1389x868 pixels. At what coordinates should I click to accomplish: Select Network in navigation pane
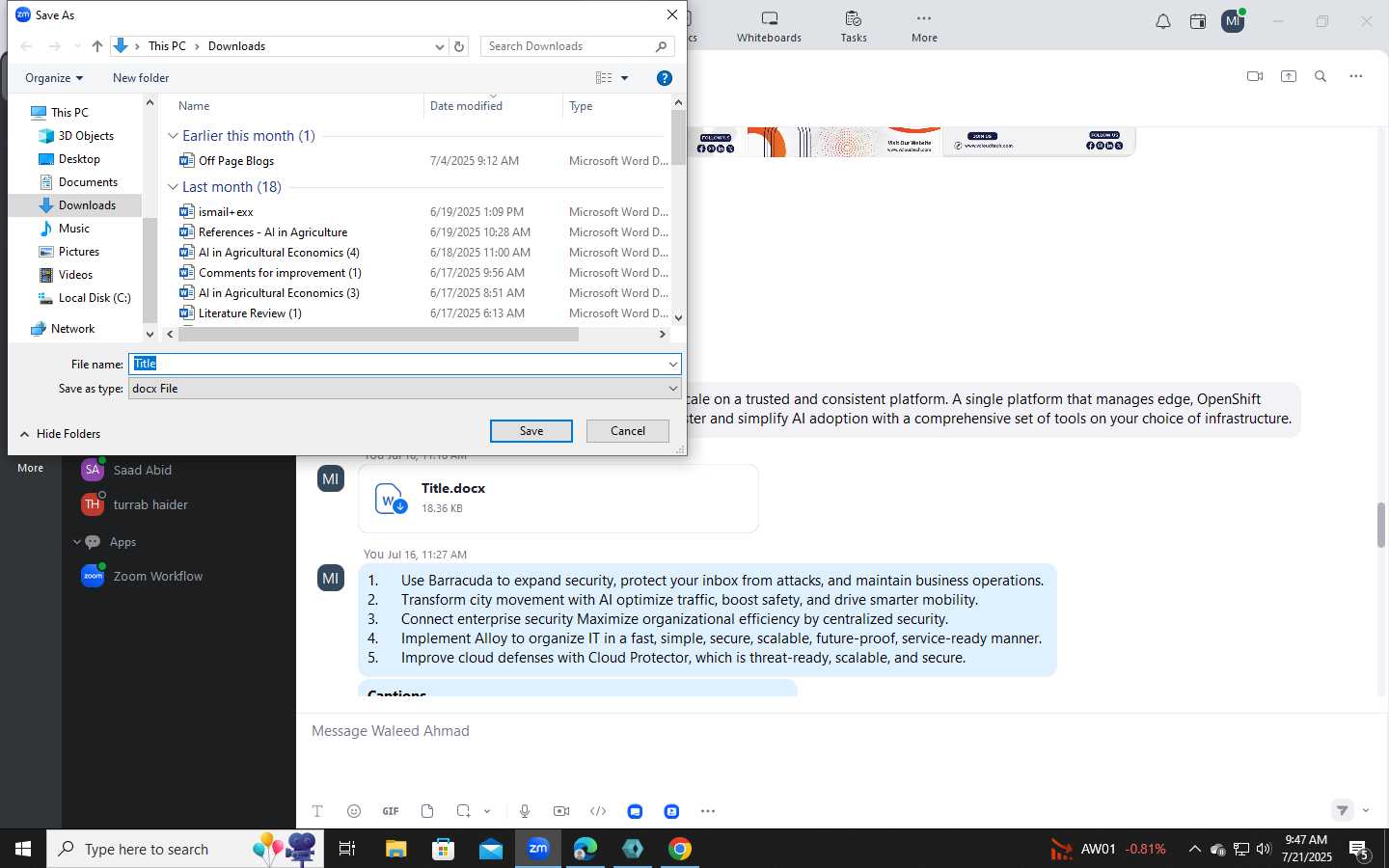[x=72, y=329]
